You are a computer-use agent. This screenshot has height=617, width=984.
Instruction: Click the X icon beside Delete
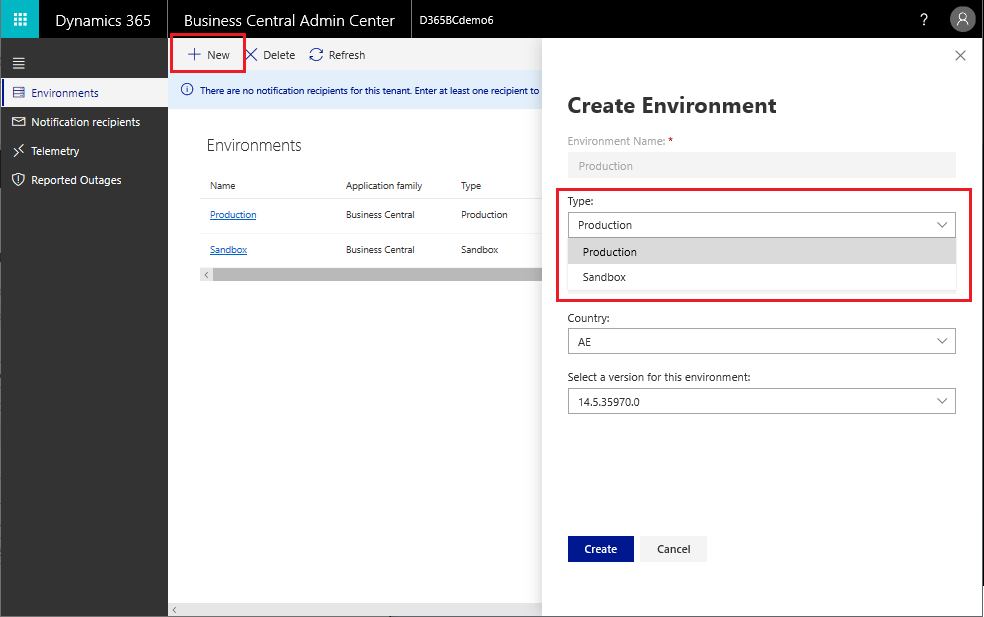point(251,55)
